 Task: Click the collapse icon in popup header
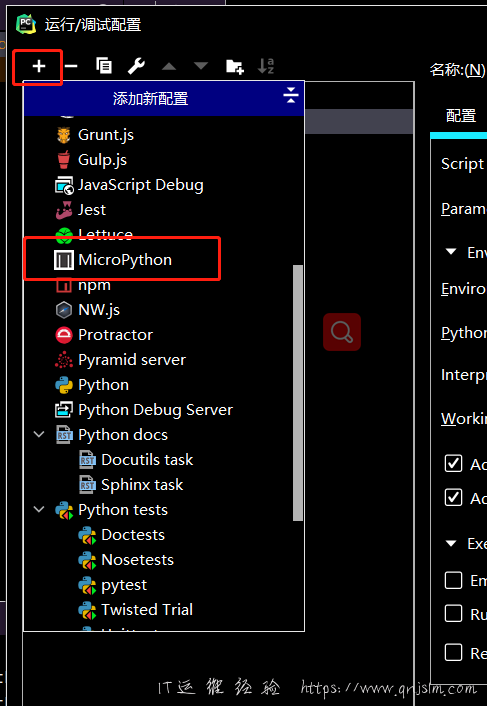click(291, 95)
